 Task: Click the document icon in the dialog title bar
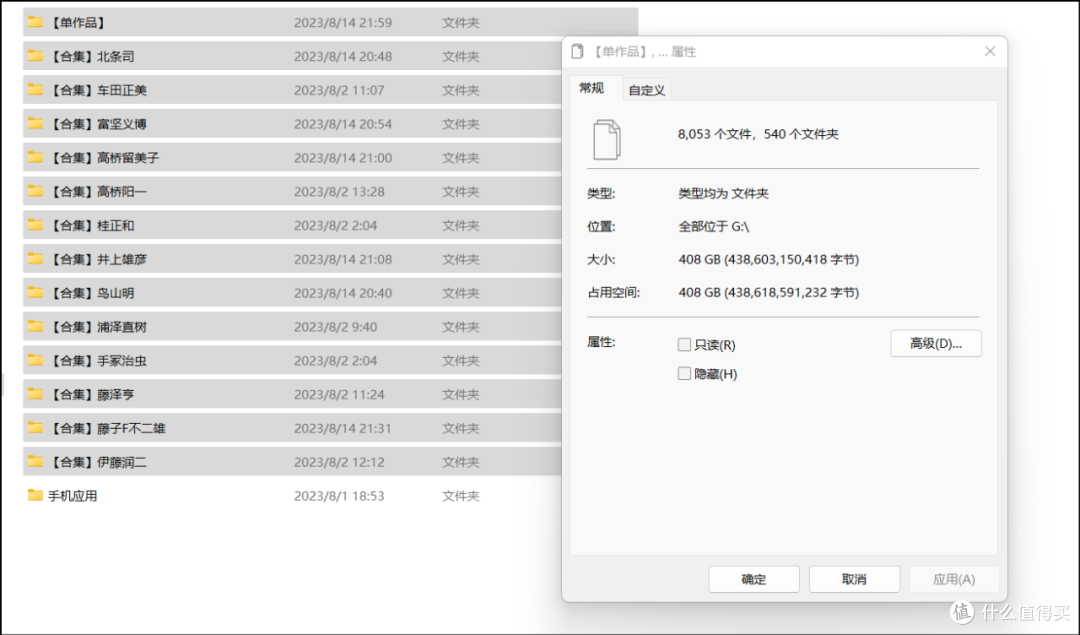click(x=577, y=52)
